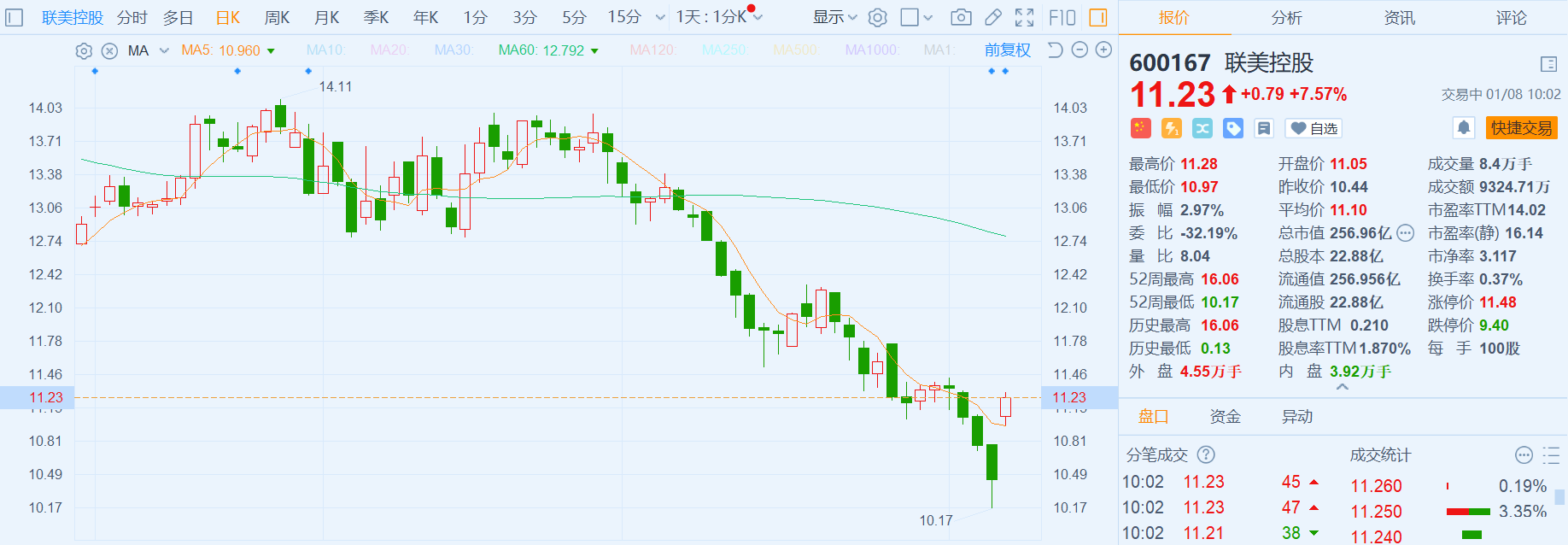Toggle right side panel orange icon
1568x545 pixels.
(1098, 17)
